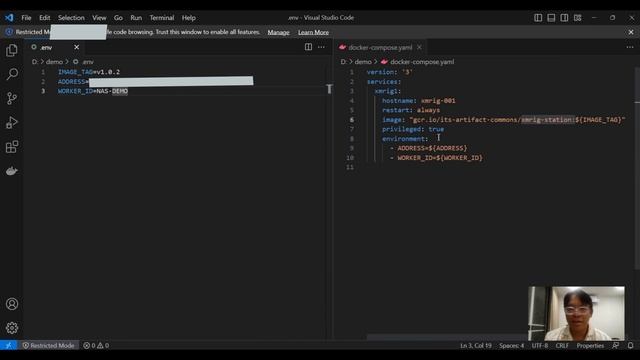The image size is (640, 360).
Task: Open the Run menu
Action: click(x=136, y=18)
